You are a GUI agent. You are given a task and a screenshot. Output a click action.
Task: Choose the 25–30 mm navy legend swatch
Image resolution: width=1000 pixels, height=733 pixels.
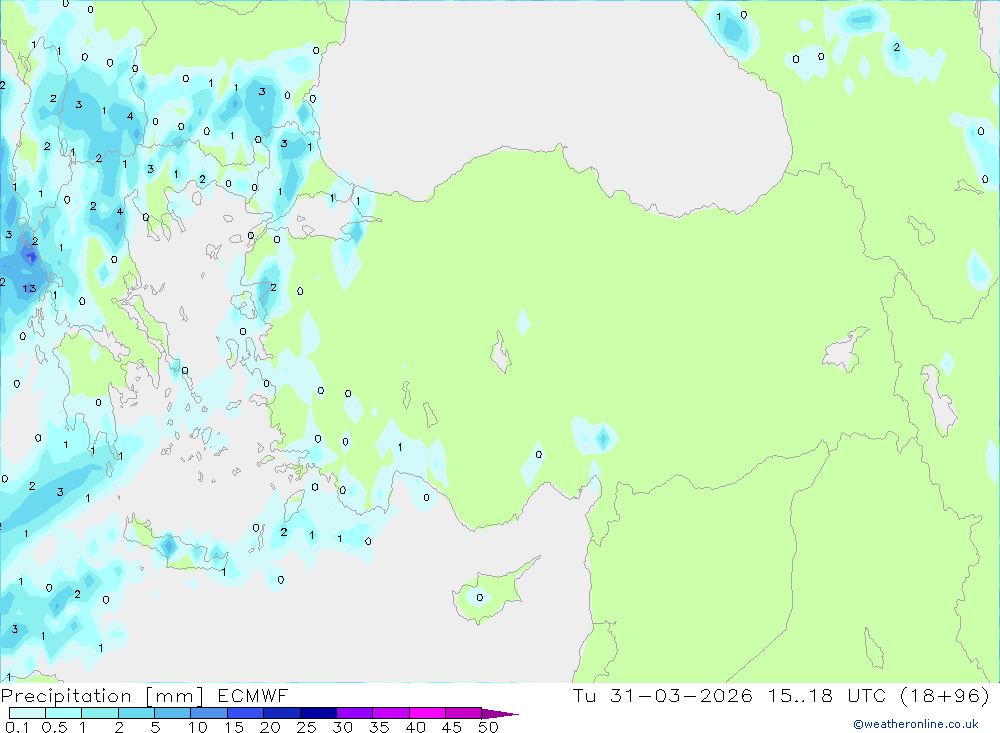(318, 713)
